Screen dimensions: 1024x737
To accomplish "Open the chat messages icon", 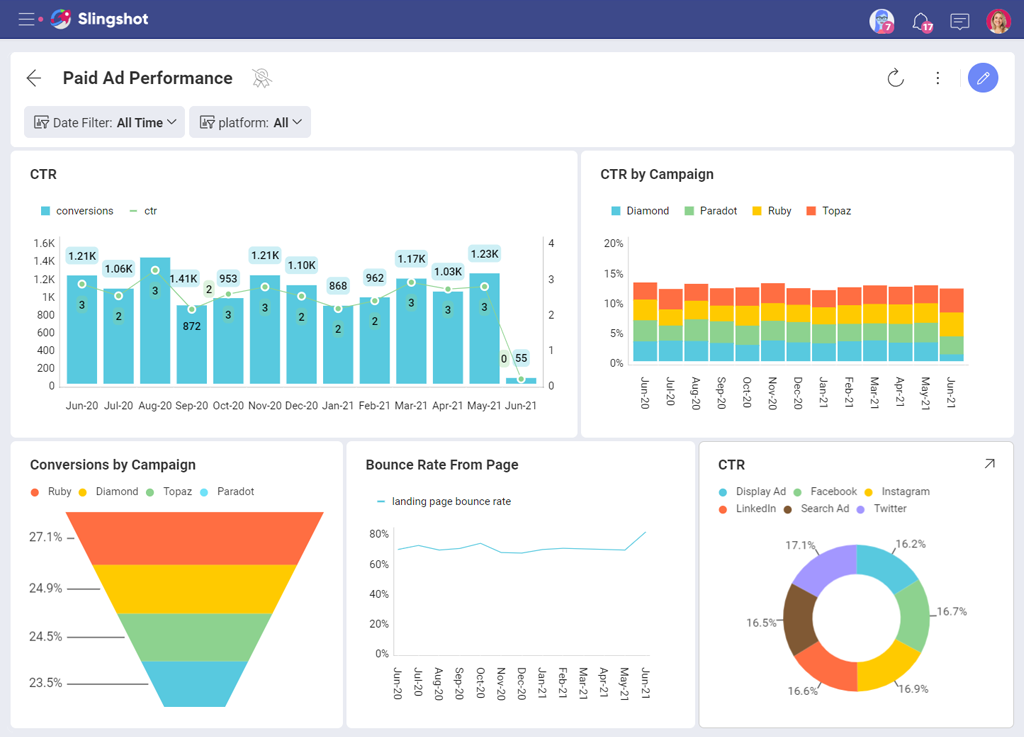I will (x=960, y=21).
